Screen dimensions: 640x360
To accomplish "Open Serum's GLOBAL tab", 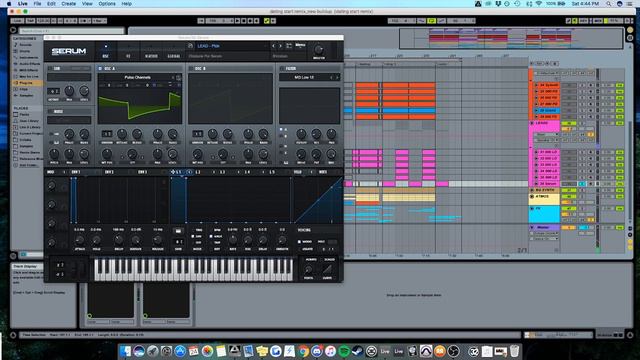I will tap(173, 56).
